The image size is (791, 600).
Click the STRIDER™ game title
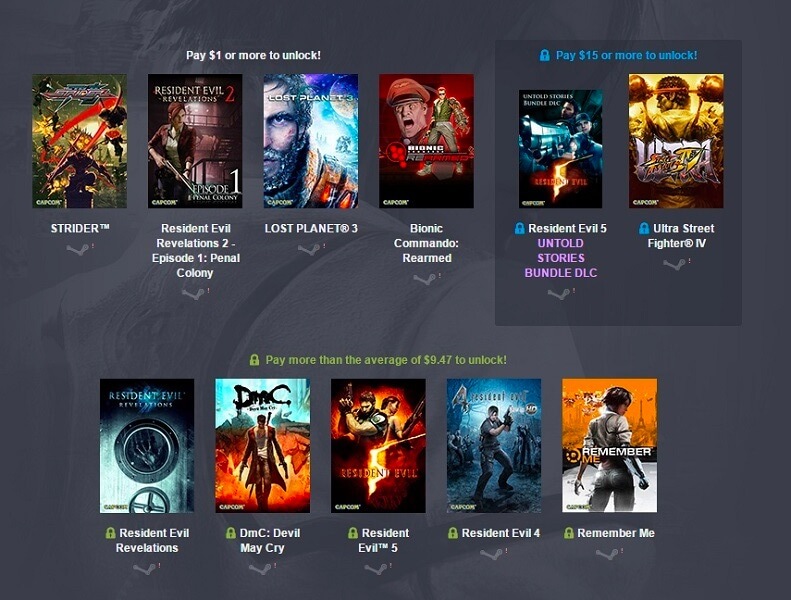80,228
